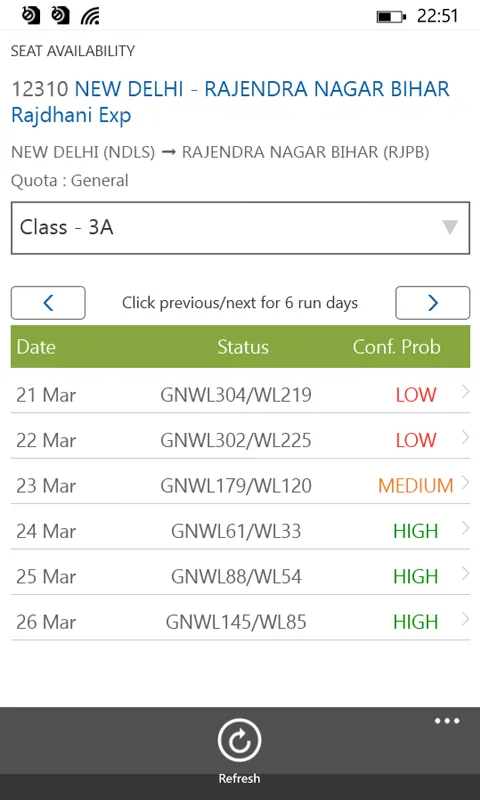Image resolution: width=480 pixels, height=800 pixels.
Task: Click HIGH probability for 26 Mar
Action: [x=416, y=622]
